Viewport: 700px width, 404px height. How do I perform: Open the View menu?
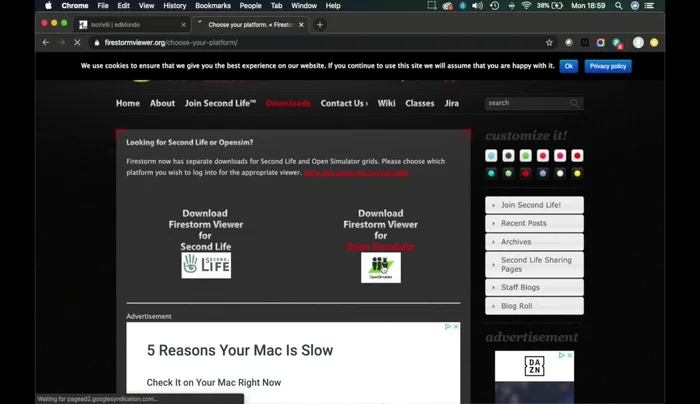click(146, 6)
